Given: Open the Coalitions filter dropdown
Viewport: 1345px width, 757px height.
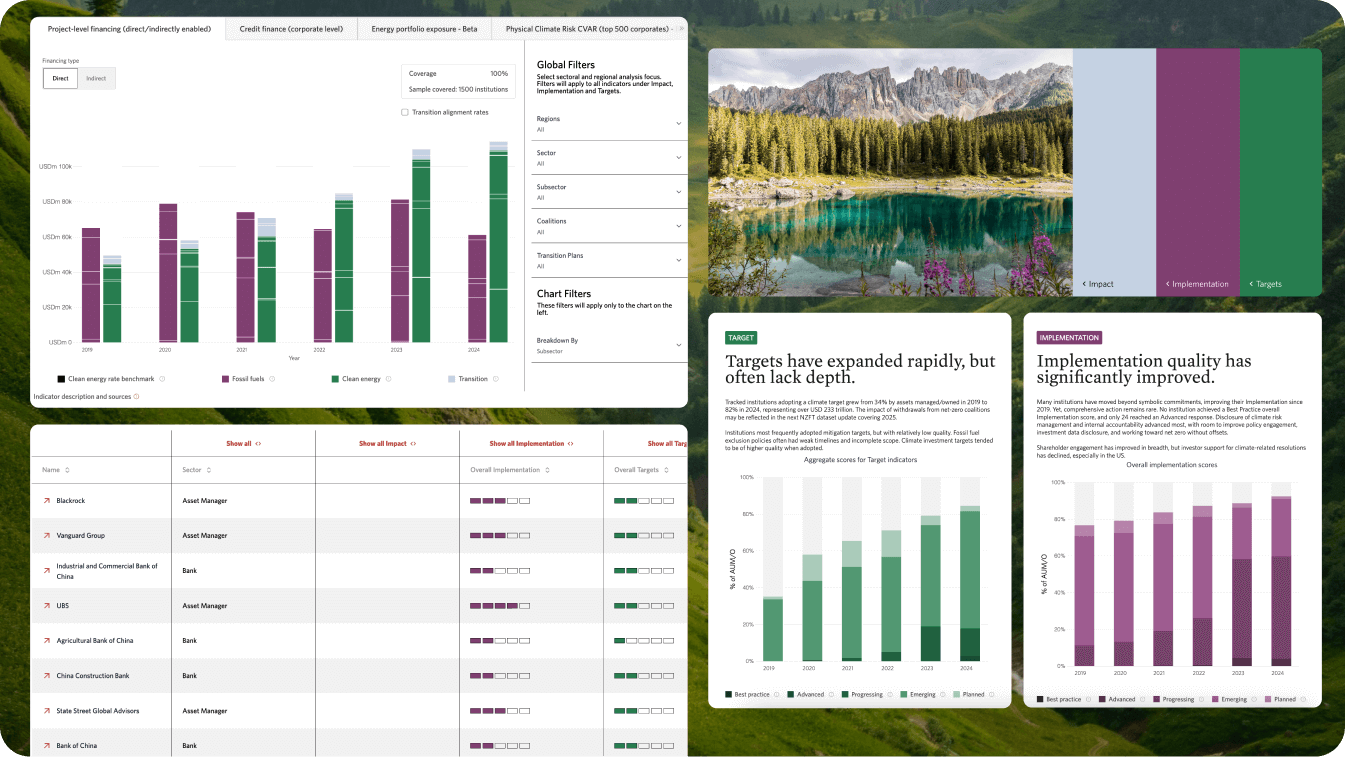Looking at the screenshot, I should point(677,224).
